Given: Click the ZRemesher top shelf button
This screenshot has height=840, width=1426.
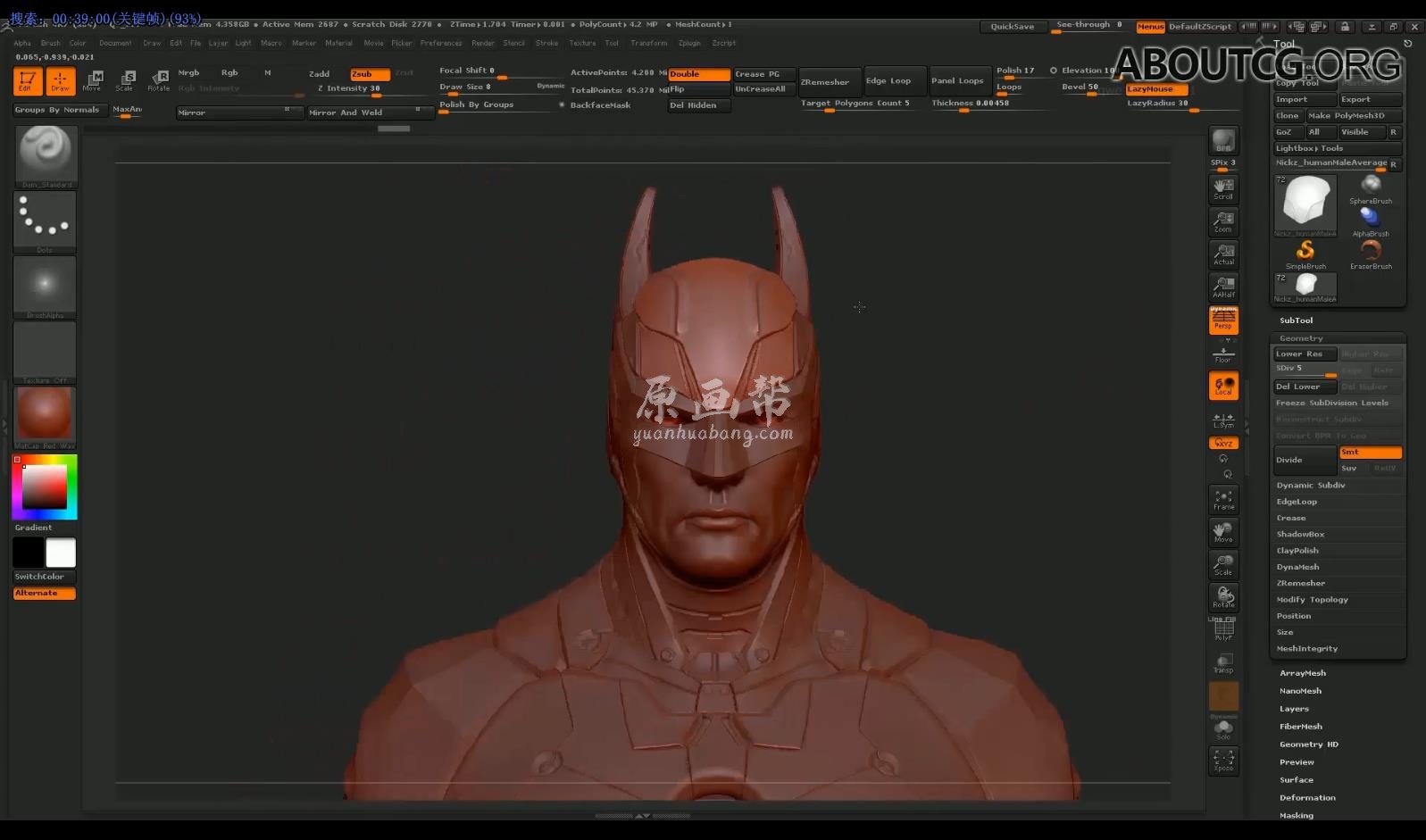Looking at the screenshot, I should point(830,81).
